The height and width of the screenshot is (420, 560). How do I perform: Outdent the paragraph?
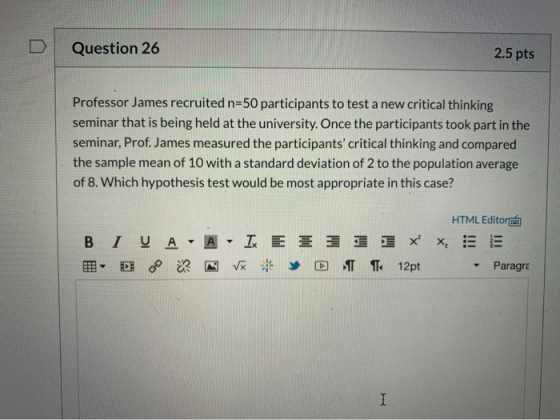360,242
